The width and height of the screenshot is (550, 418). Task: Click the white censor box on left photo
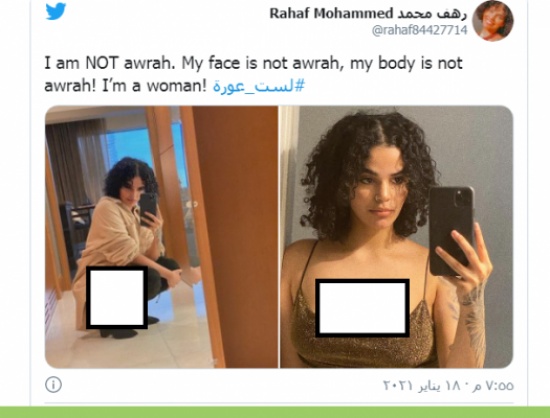click(117, 297)
